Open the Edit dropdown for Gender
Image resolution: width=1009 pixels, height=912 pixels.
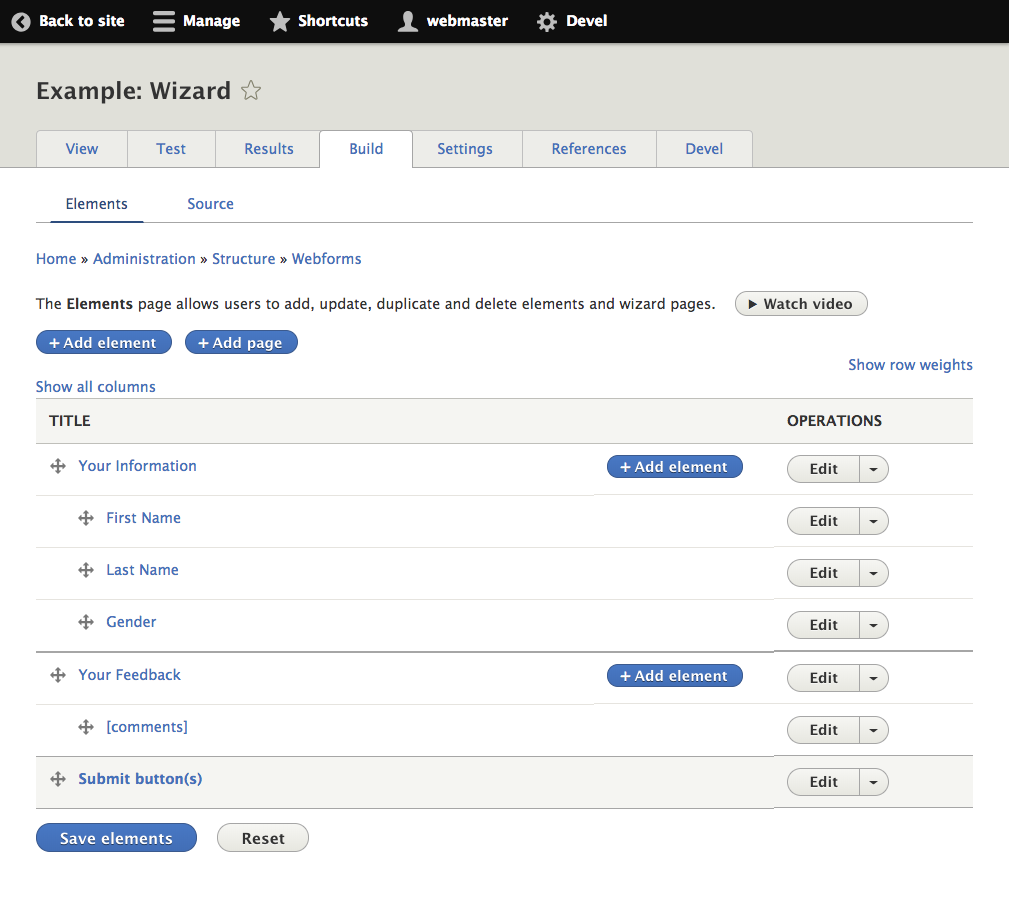pyautogui.click(x=874, y=624)
